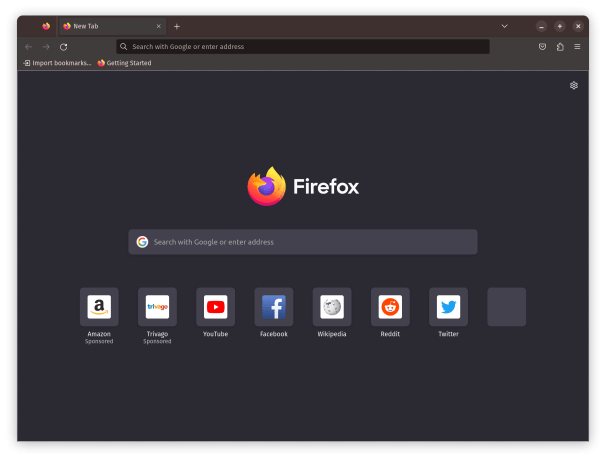The image size is (606, 460).
Task: Maximize the Firefox window
Action: click(x=560, y=26)
